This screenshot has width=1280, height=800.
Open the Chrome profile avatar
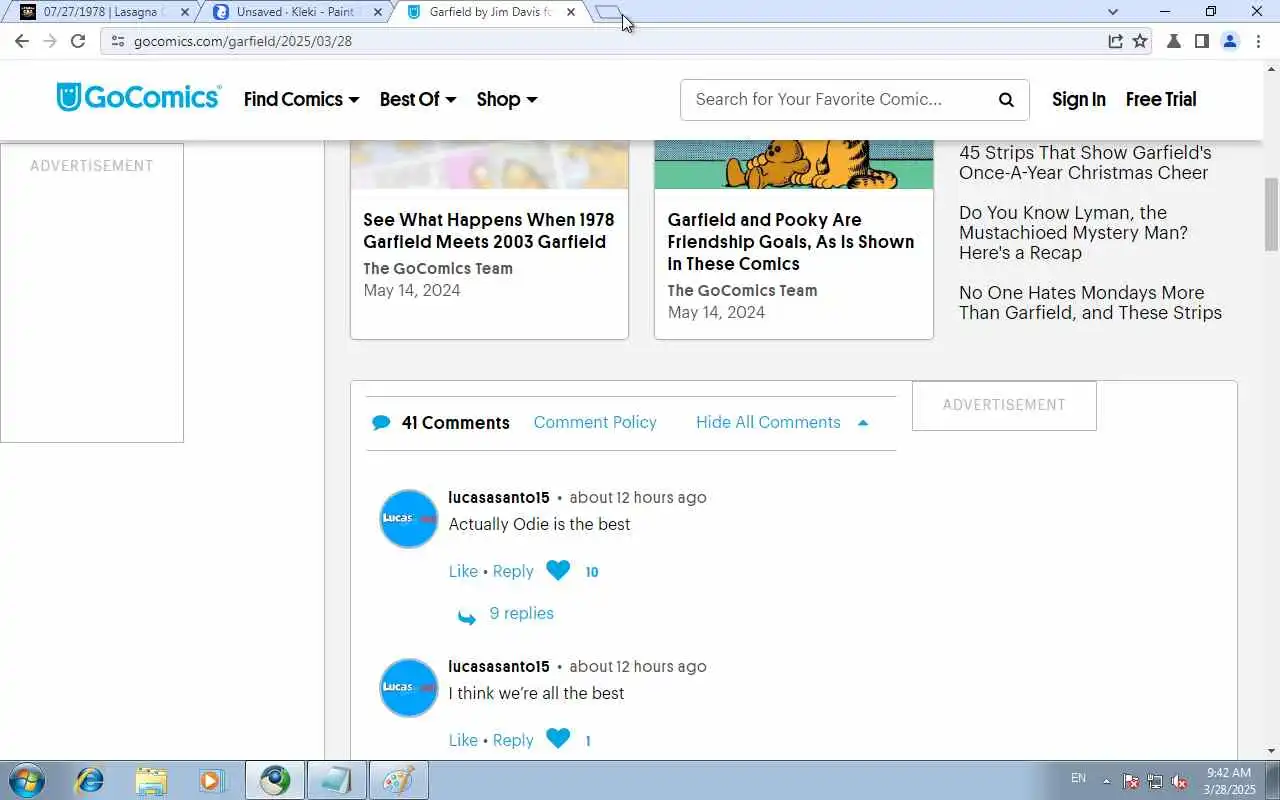(1230, 41)
